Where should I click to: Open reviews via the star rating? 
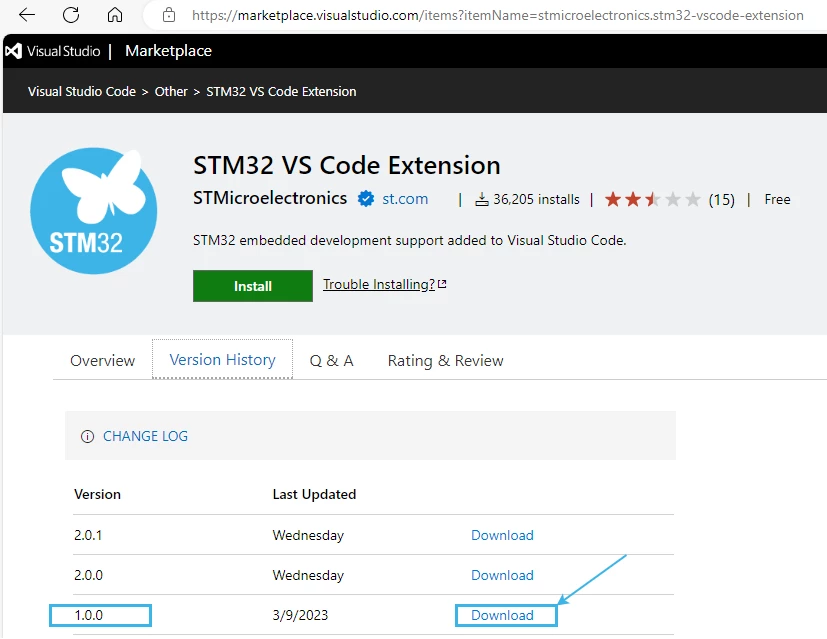(x=652, y=199)
